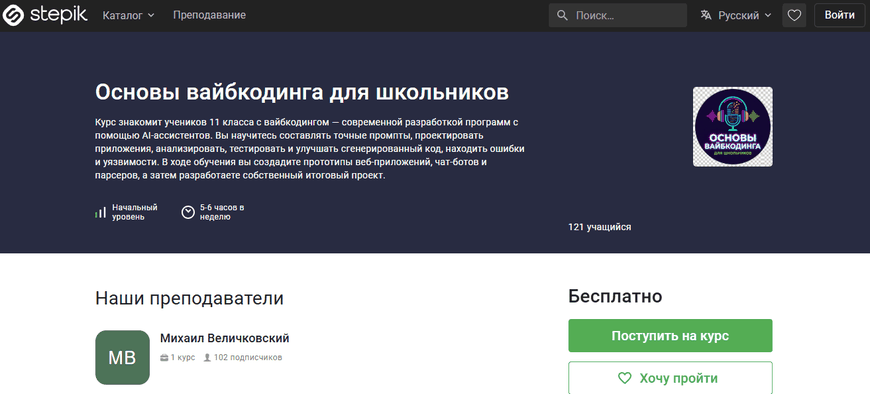
Task: Open Михаил Величковский teacher profile link
Action: point(225,339)
